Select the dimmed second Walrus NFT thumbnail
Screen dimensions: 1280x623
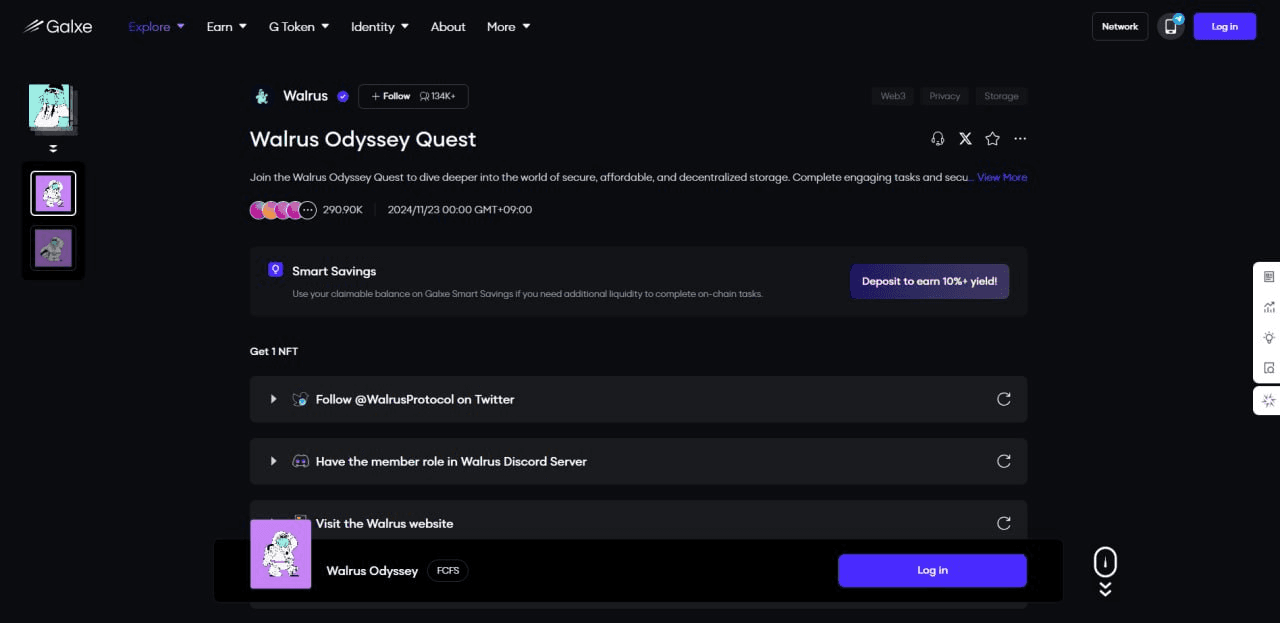pos(53,247)
